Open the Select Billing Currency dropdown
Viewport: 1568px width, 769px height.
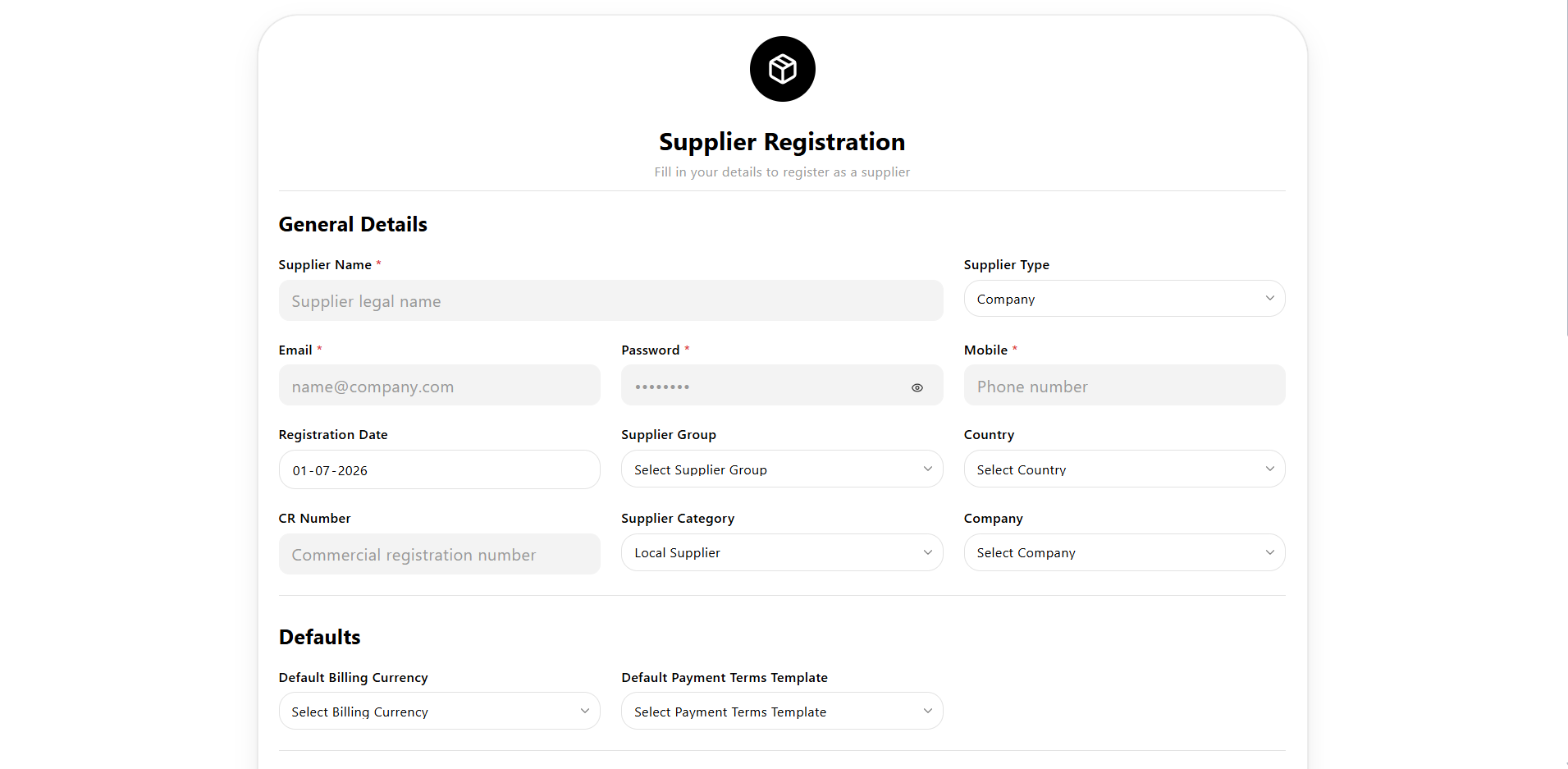click(440, 712)
